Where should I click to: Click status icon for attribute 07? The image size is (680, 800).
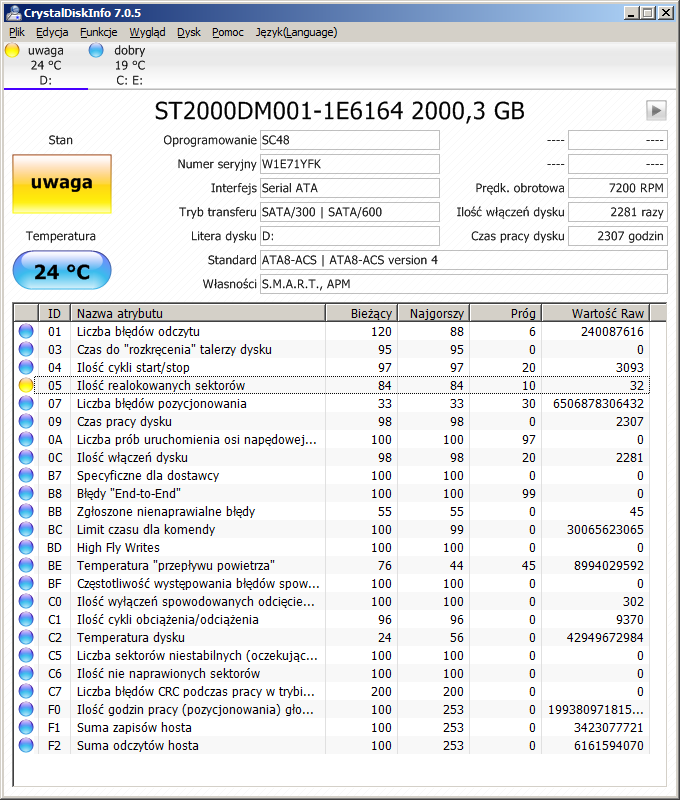tap(26, 403)
